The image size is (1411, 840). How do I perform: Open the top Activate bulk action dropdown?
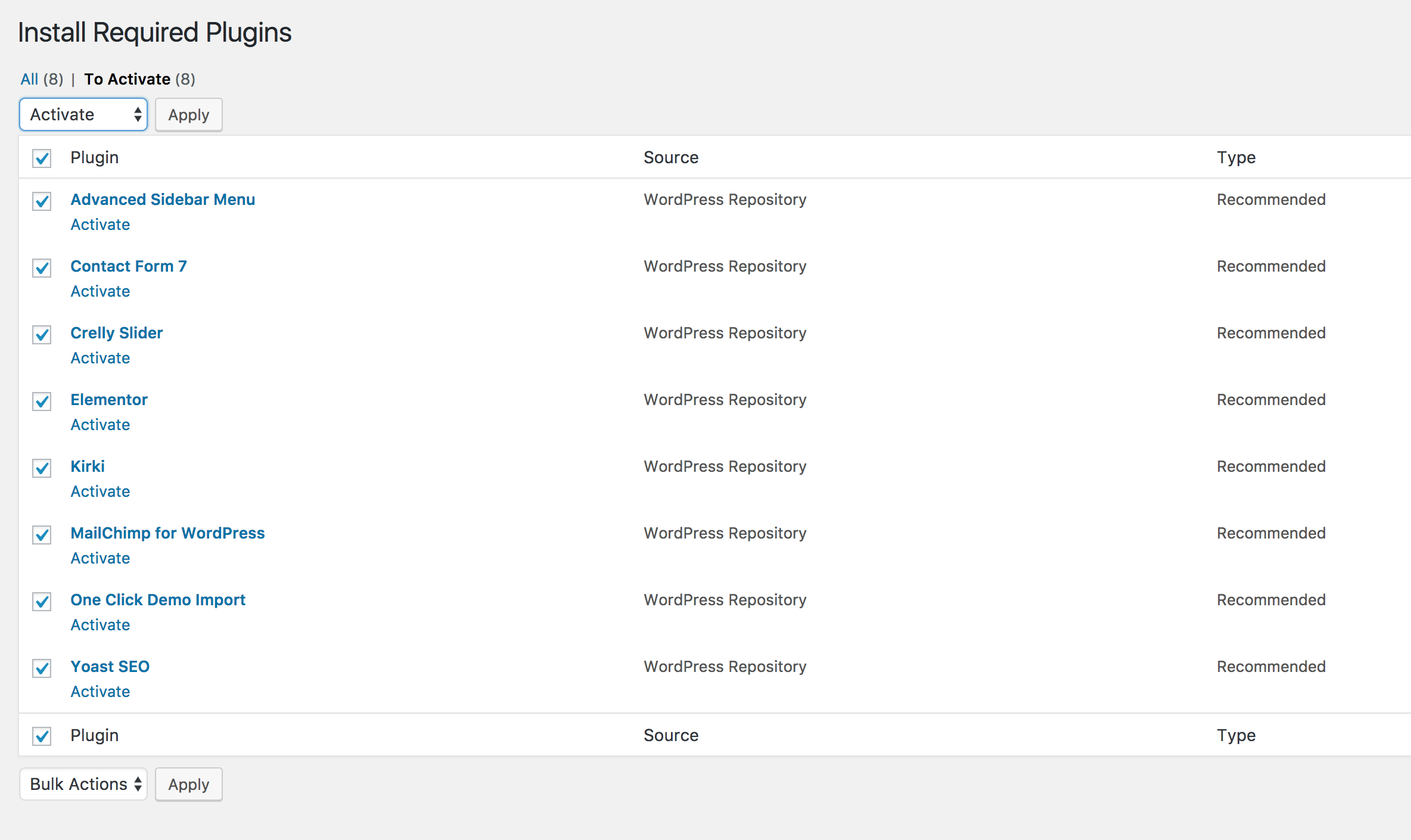click(x=83, y=114)
